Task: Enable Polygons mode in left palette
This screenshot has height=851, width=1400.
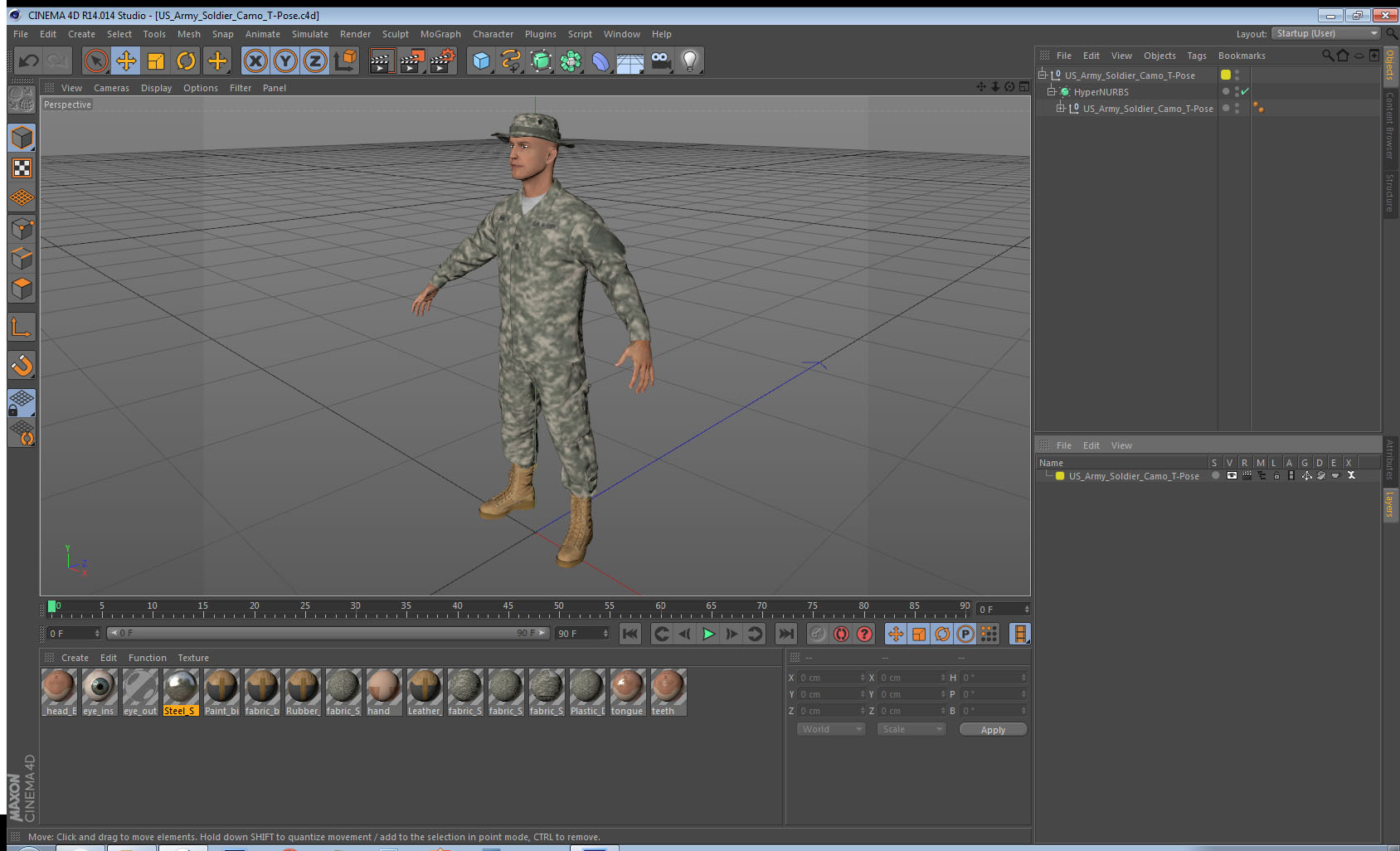Action: (22, 288)
